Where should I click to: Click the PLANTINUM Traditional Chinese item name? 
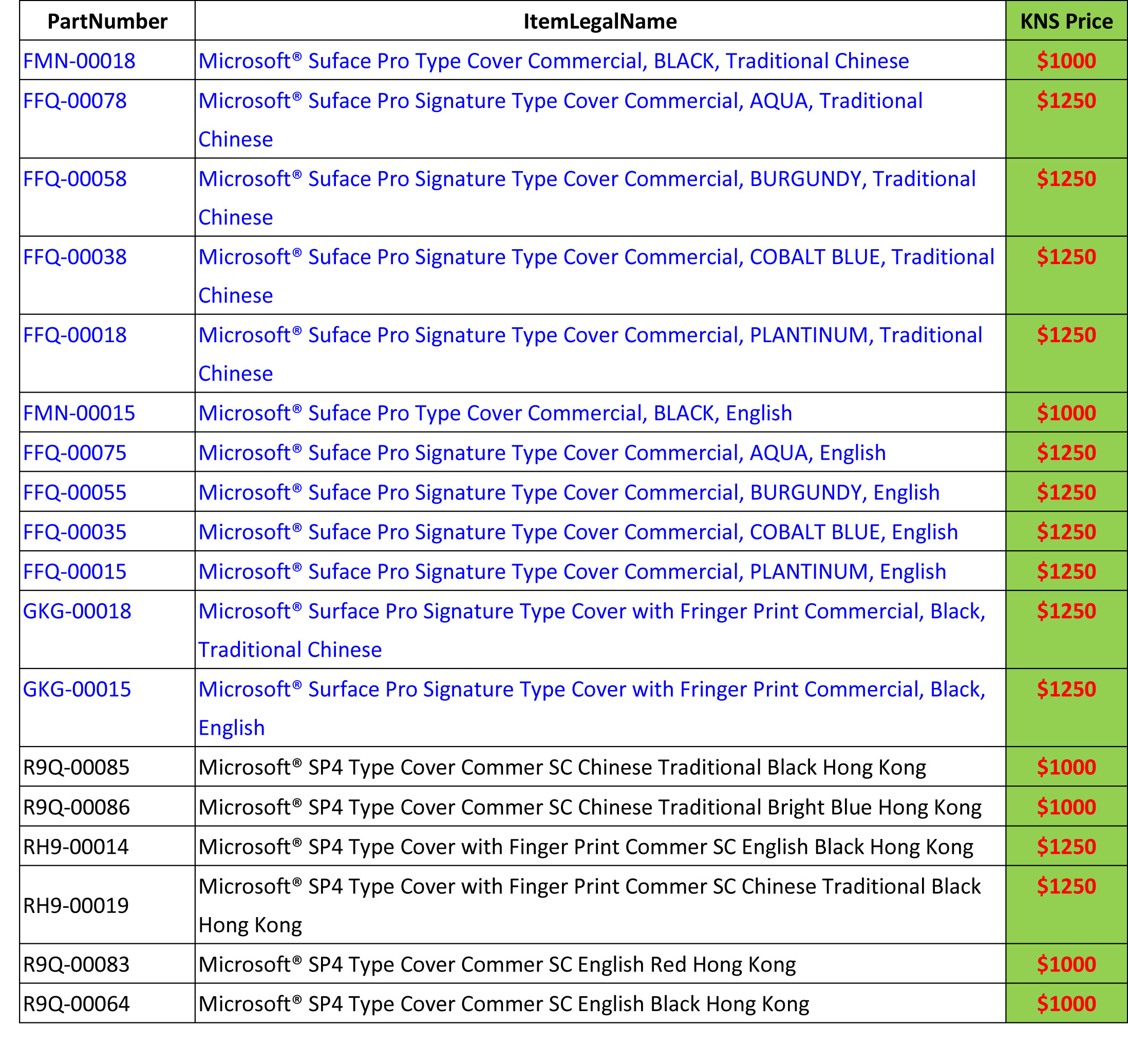click(x=591, y=354)
